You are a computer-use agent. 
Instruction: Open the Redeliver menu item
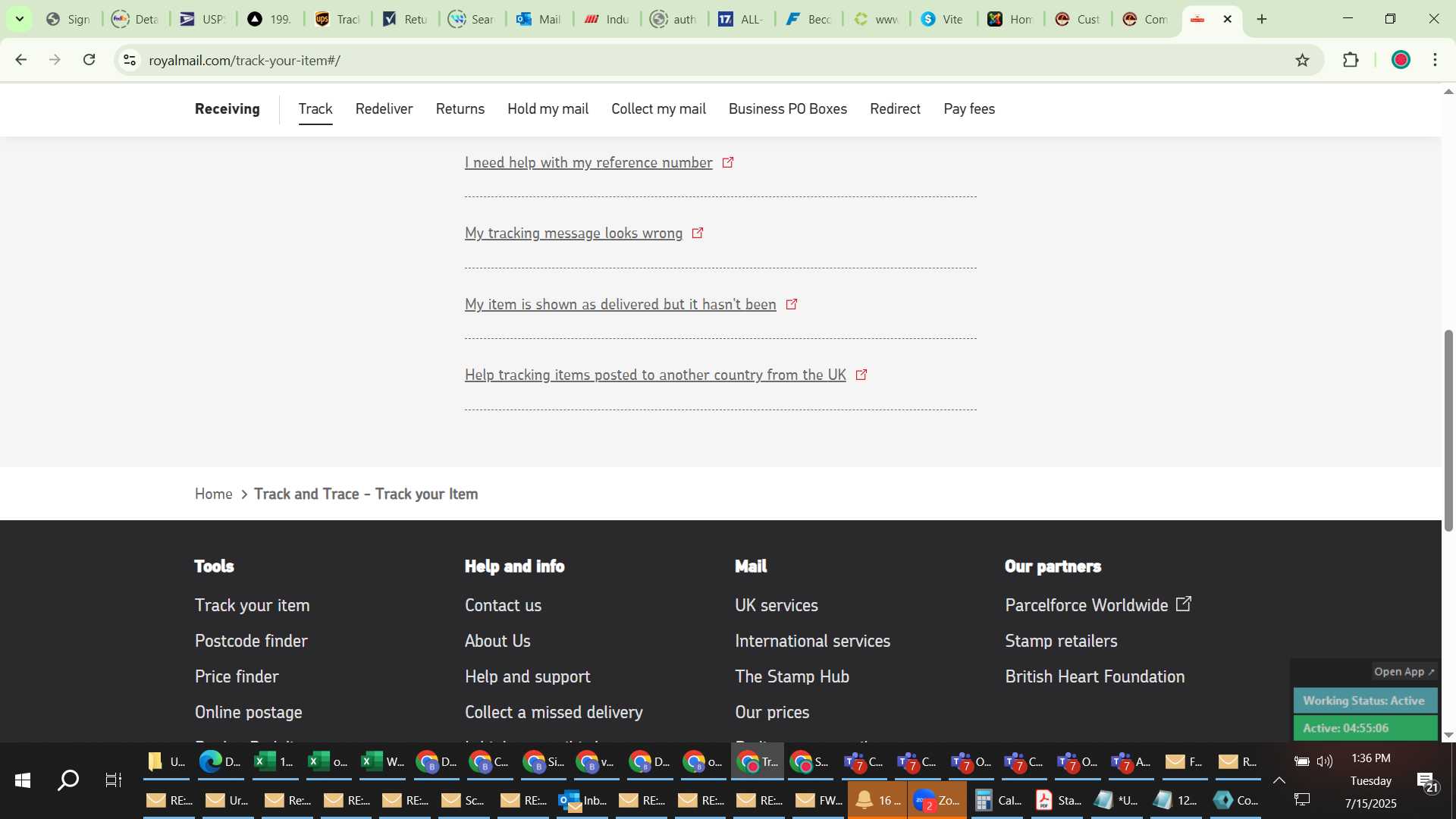point(384,108)
